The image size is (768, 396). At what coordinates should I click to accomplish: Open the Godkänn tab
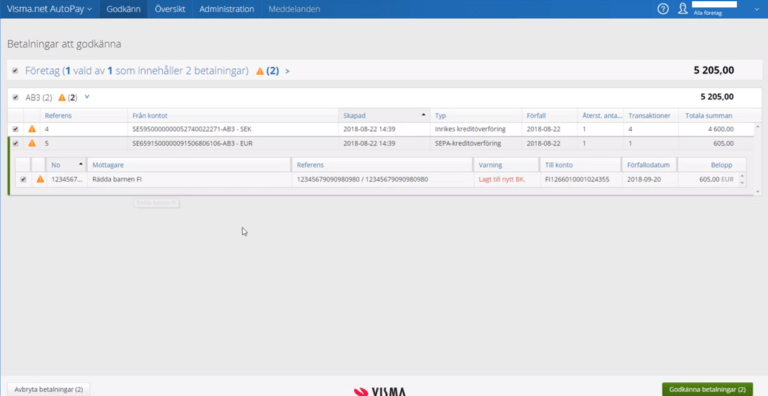123,9
